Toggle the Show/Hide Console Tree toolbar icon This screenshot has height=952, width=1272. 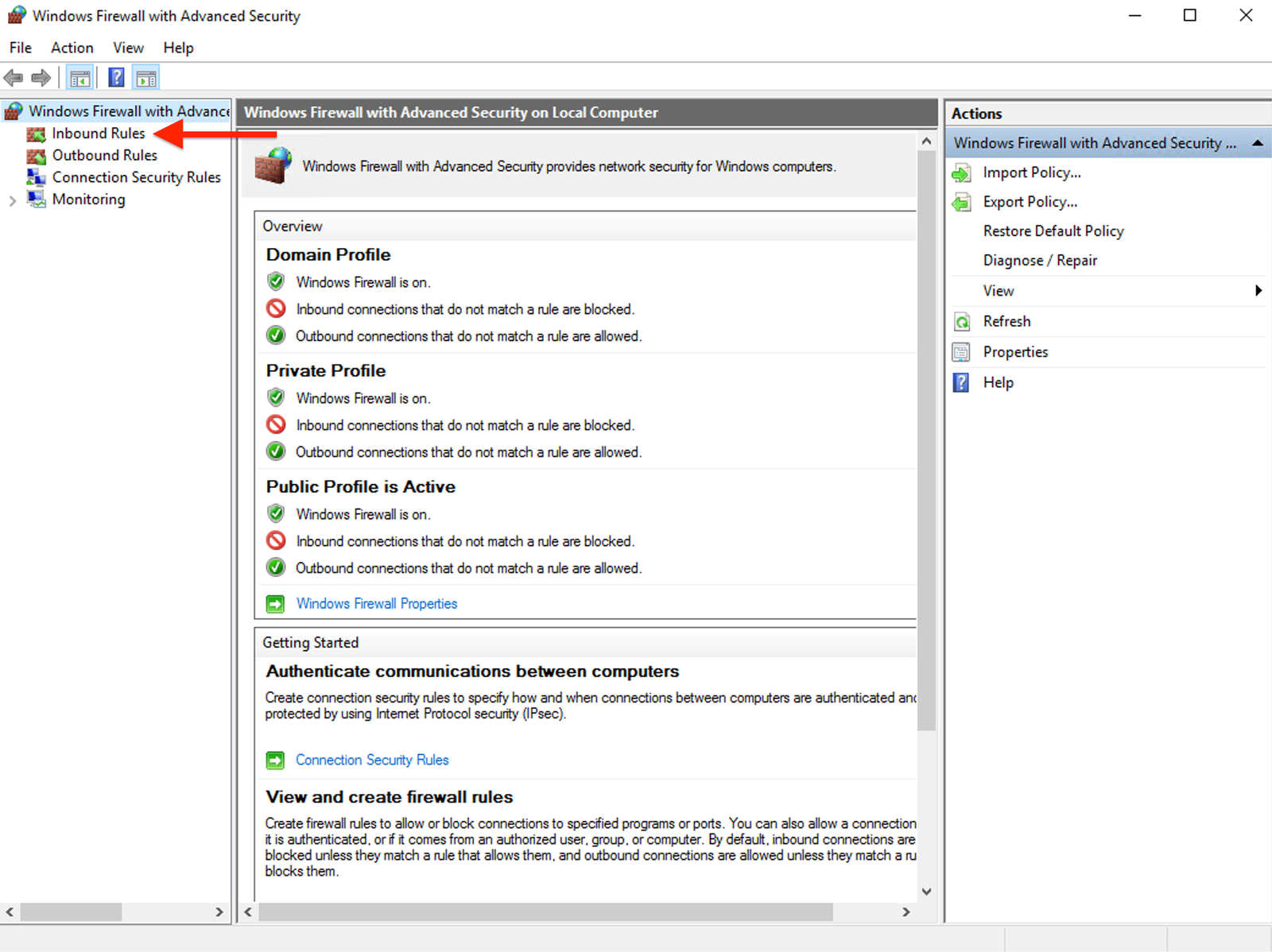pos(79,77)
